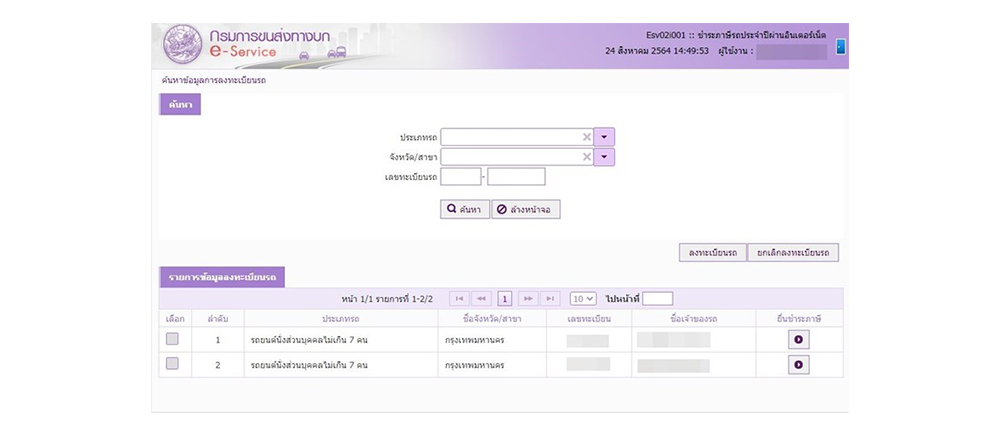Click the ชื่อจังหวัด/สาขา column header
This screenshot has width=1000, height=436.
(x=492, y=318)
